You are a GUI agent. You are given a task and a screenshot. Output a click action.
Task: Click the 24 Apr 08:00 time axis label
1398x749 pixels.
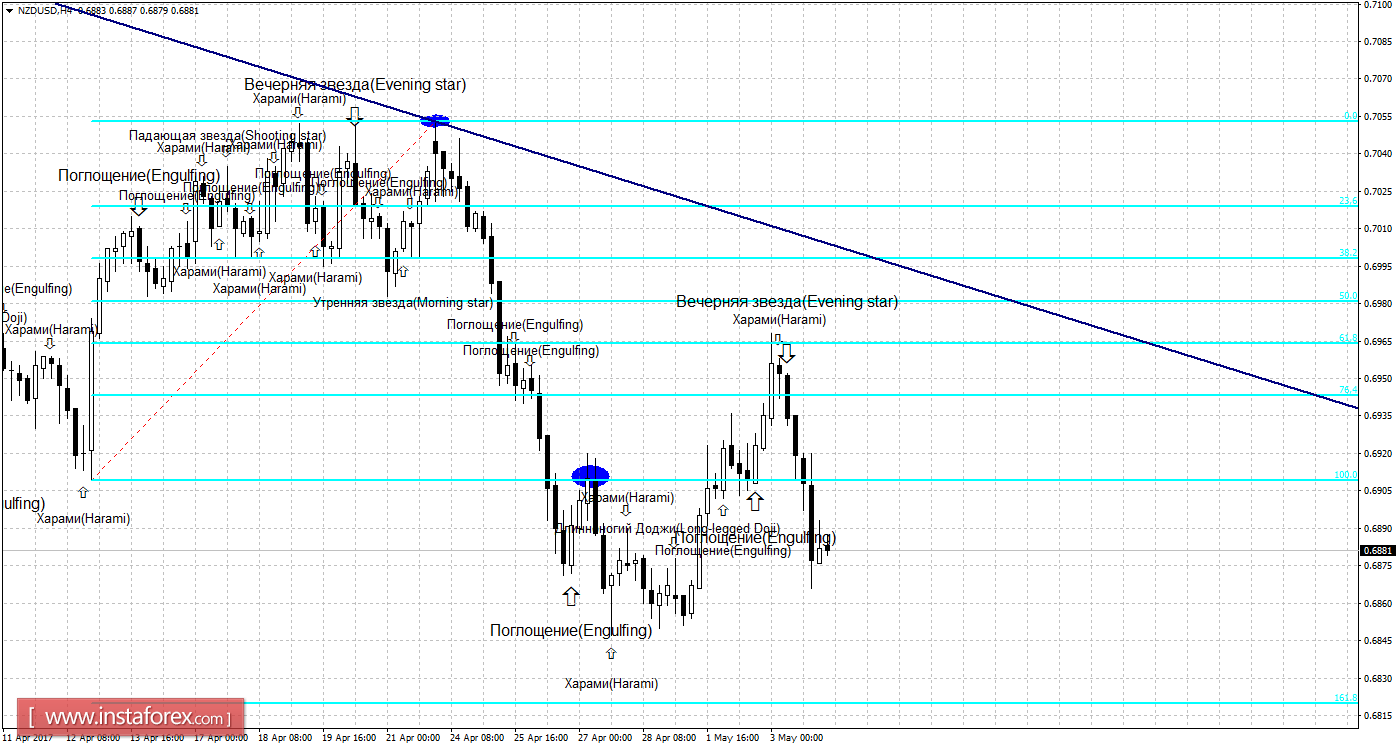tap(476, 738)
